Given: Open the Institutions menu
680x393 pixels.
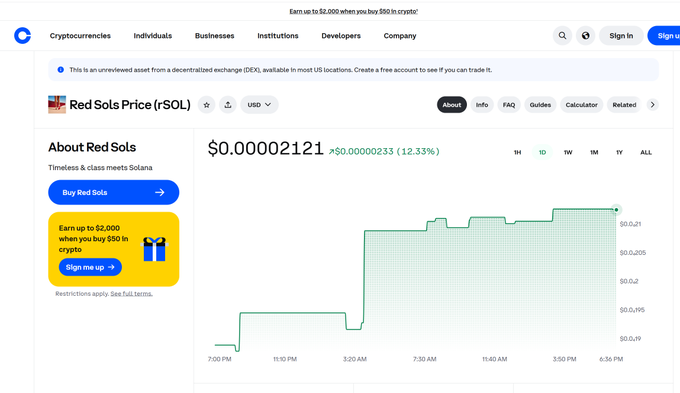Looking at the screenshot, I should [x=278, y=36].
